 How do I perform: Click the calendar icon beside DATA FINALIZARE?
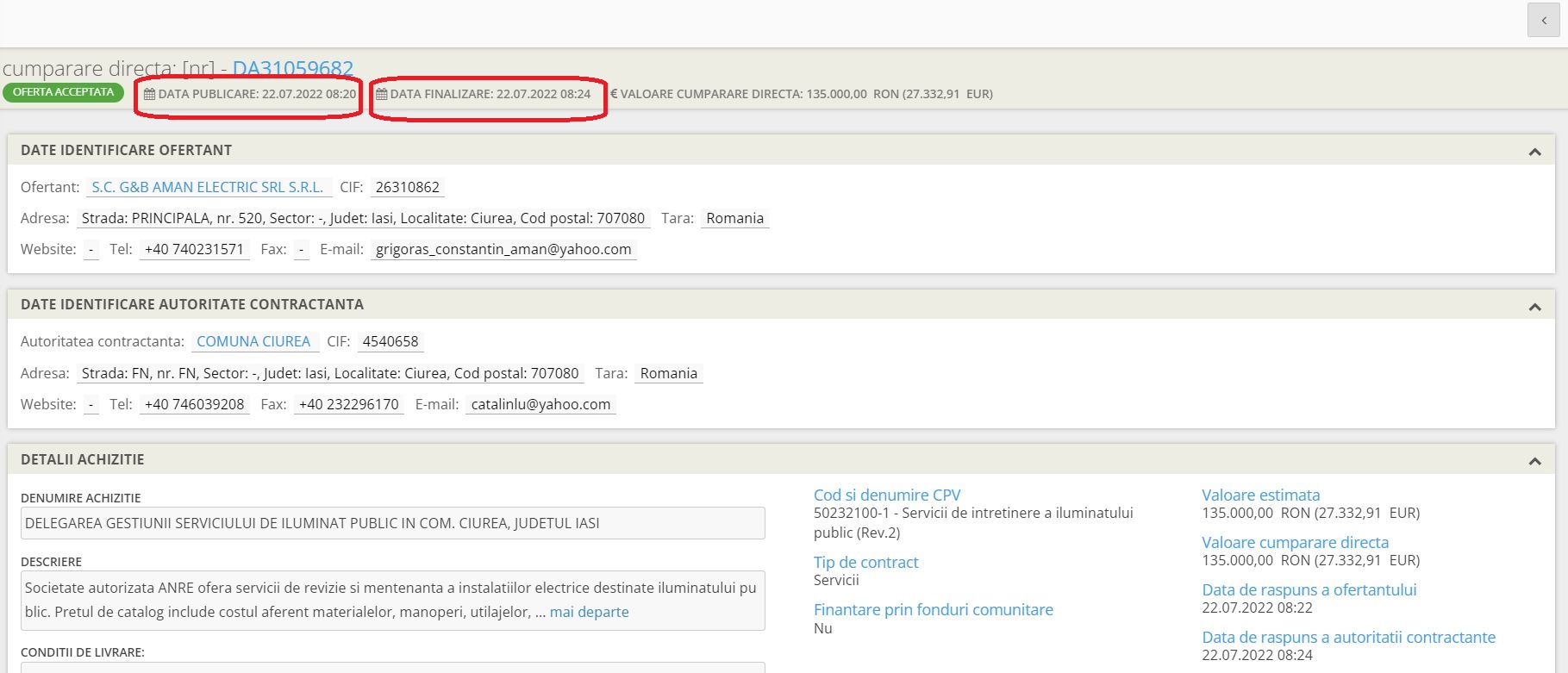tap(381, 94)
